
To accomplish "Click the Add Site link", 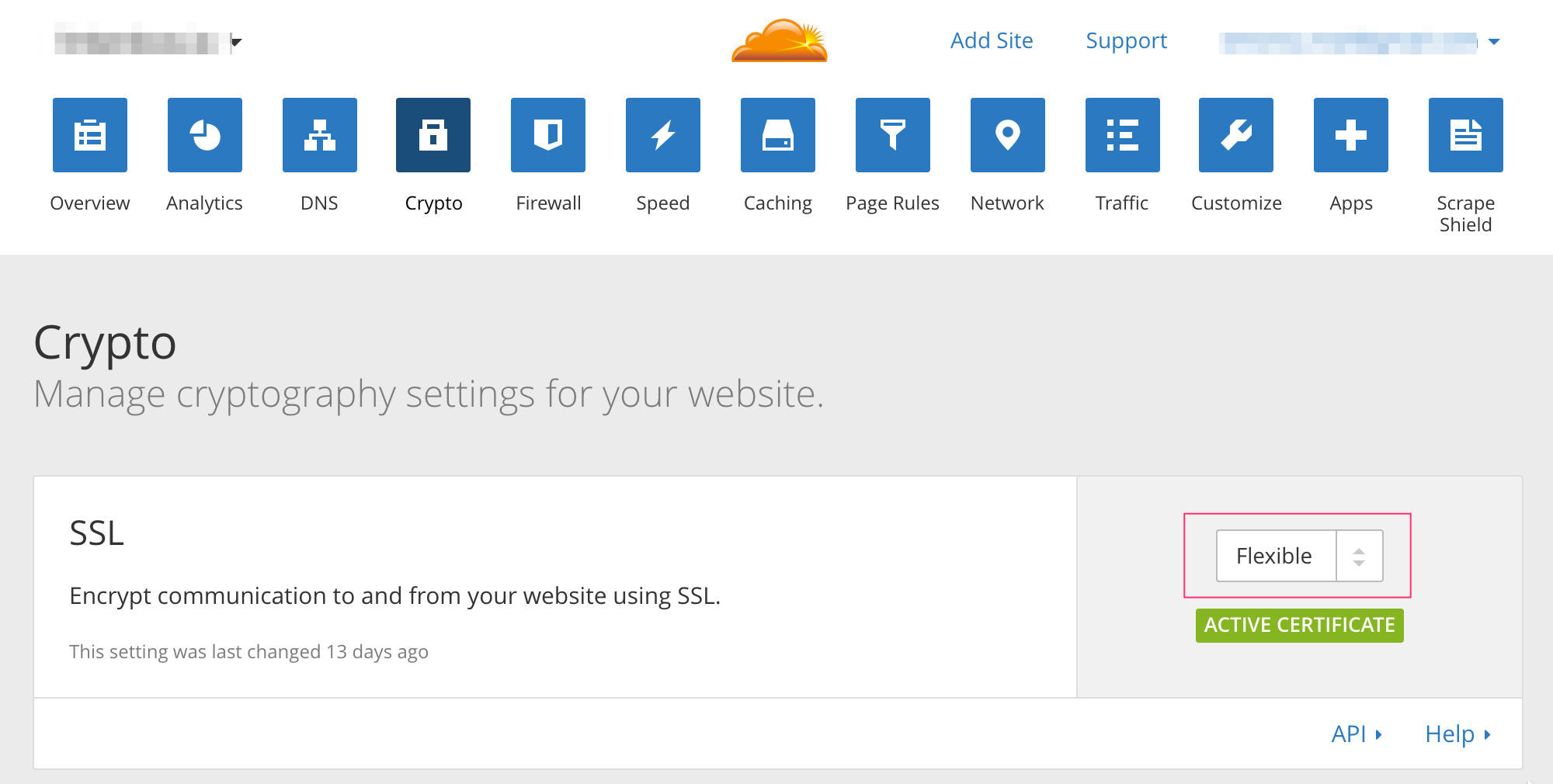I will point(992,40).
